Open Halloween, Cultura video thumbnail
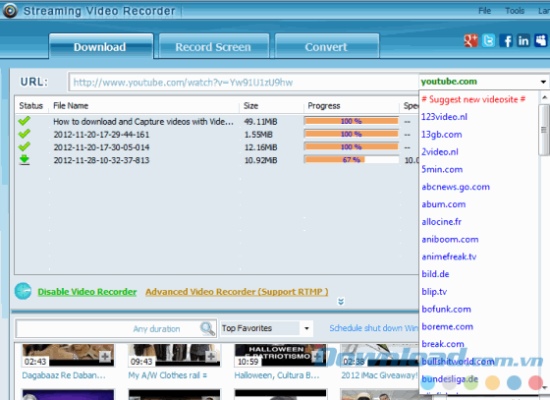Image resolution: width=550 pixels, height=400 pixels. click(x=280, y=355)
